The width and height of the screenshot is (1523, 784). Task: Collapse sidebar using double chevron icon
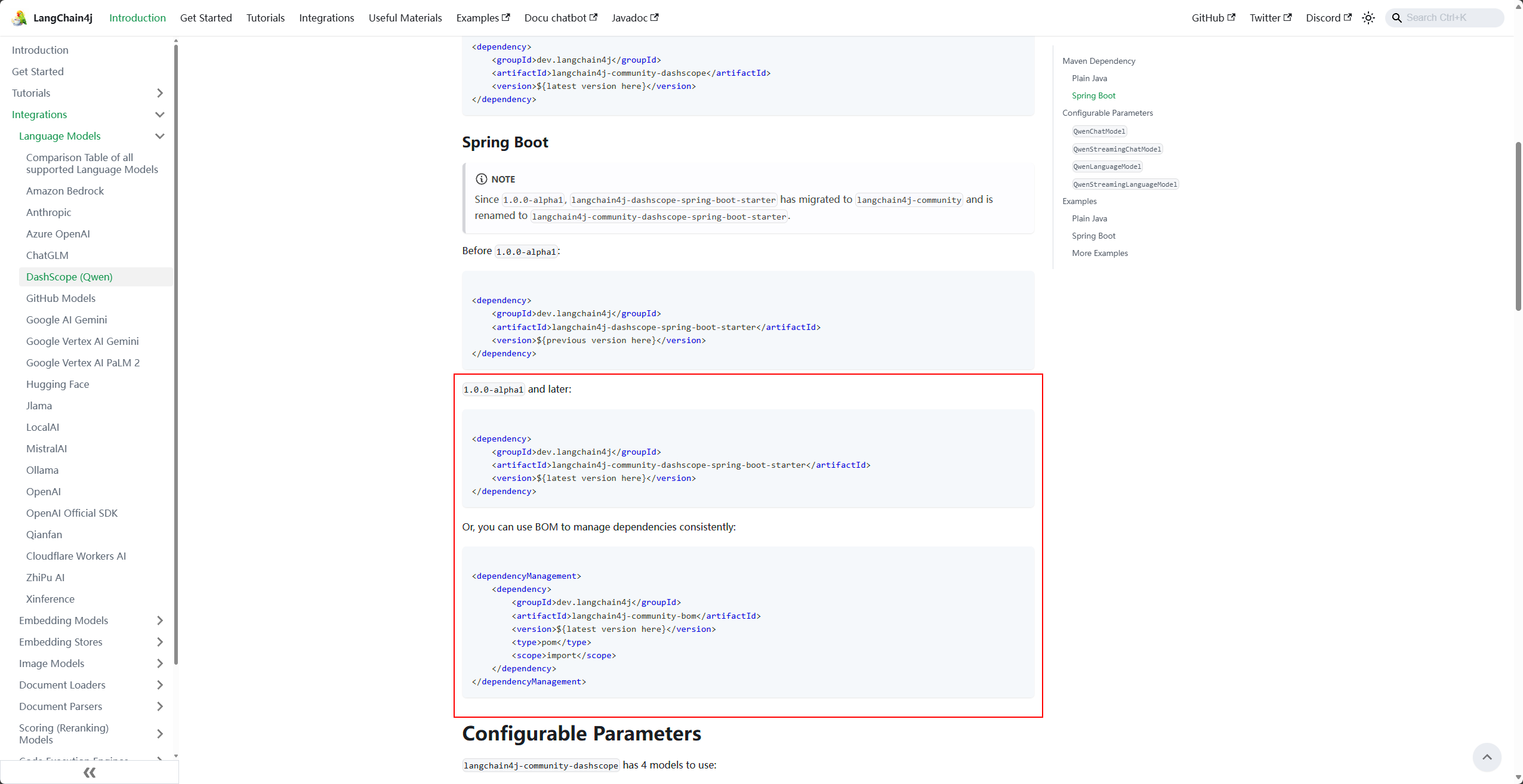tap(90, 773)
